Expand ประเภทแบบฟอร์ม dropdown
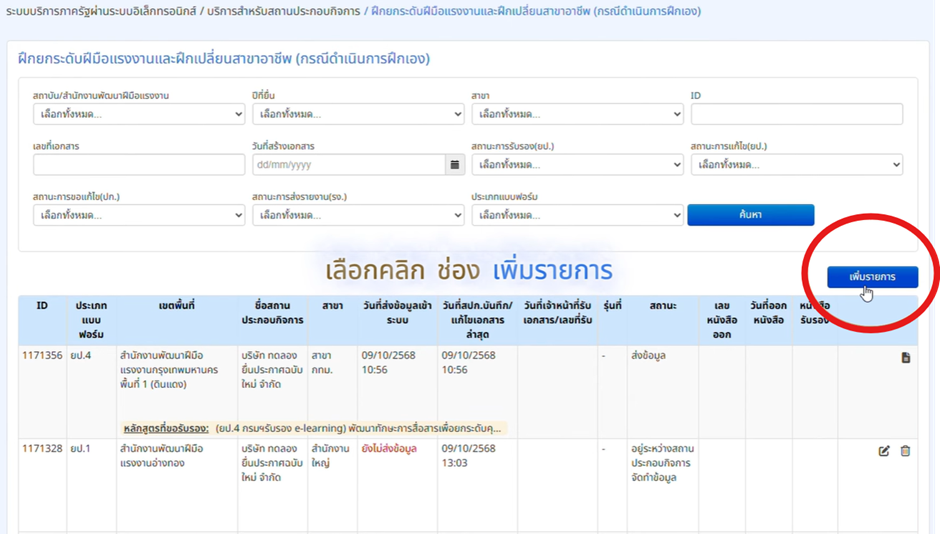 (x=576, y=215)
